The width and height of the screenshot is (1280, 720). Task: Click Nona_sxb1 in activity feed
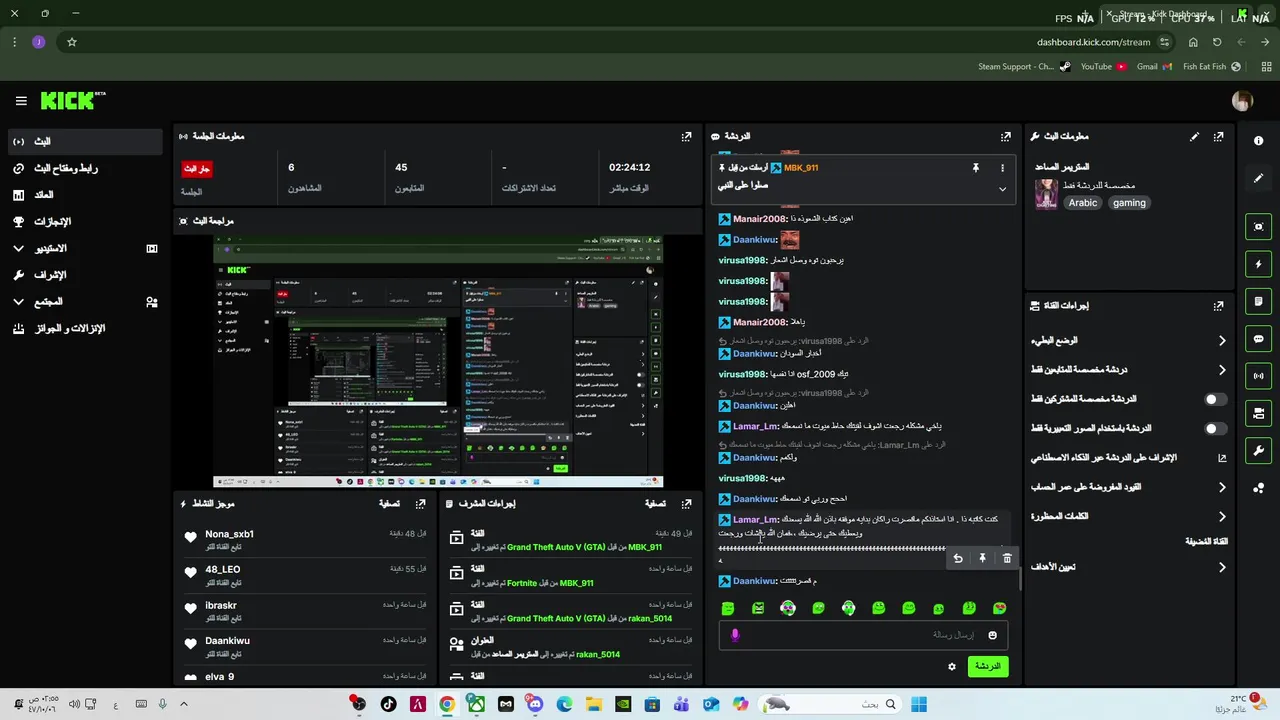229,534
